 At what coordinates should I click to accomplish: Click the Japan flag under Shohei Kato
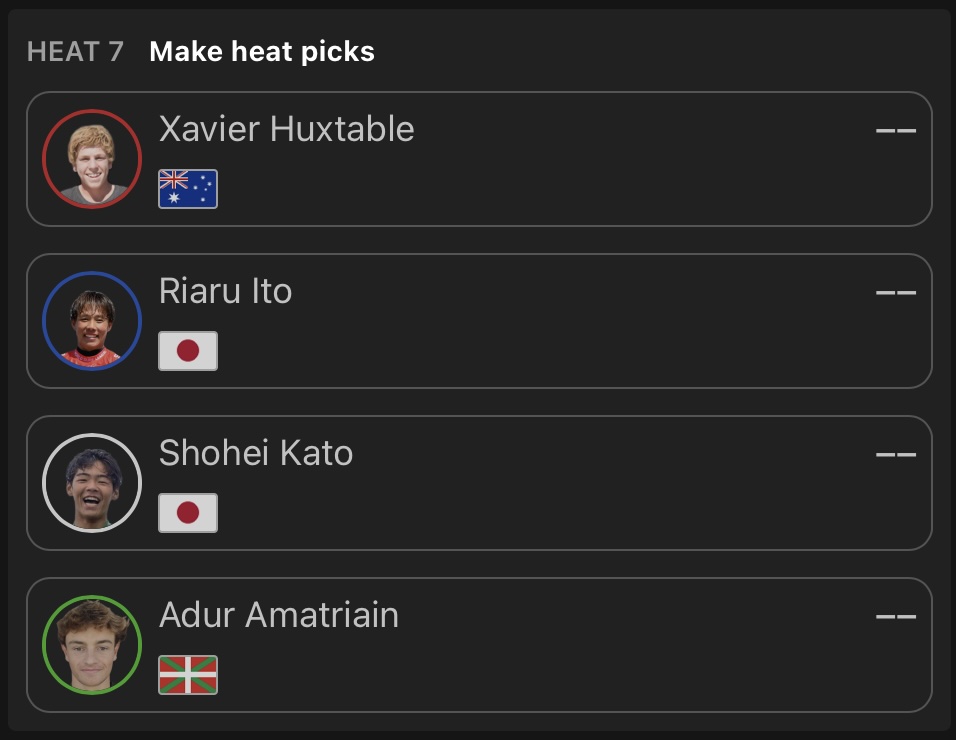click(x=188, y=513)
